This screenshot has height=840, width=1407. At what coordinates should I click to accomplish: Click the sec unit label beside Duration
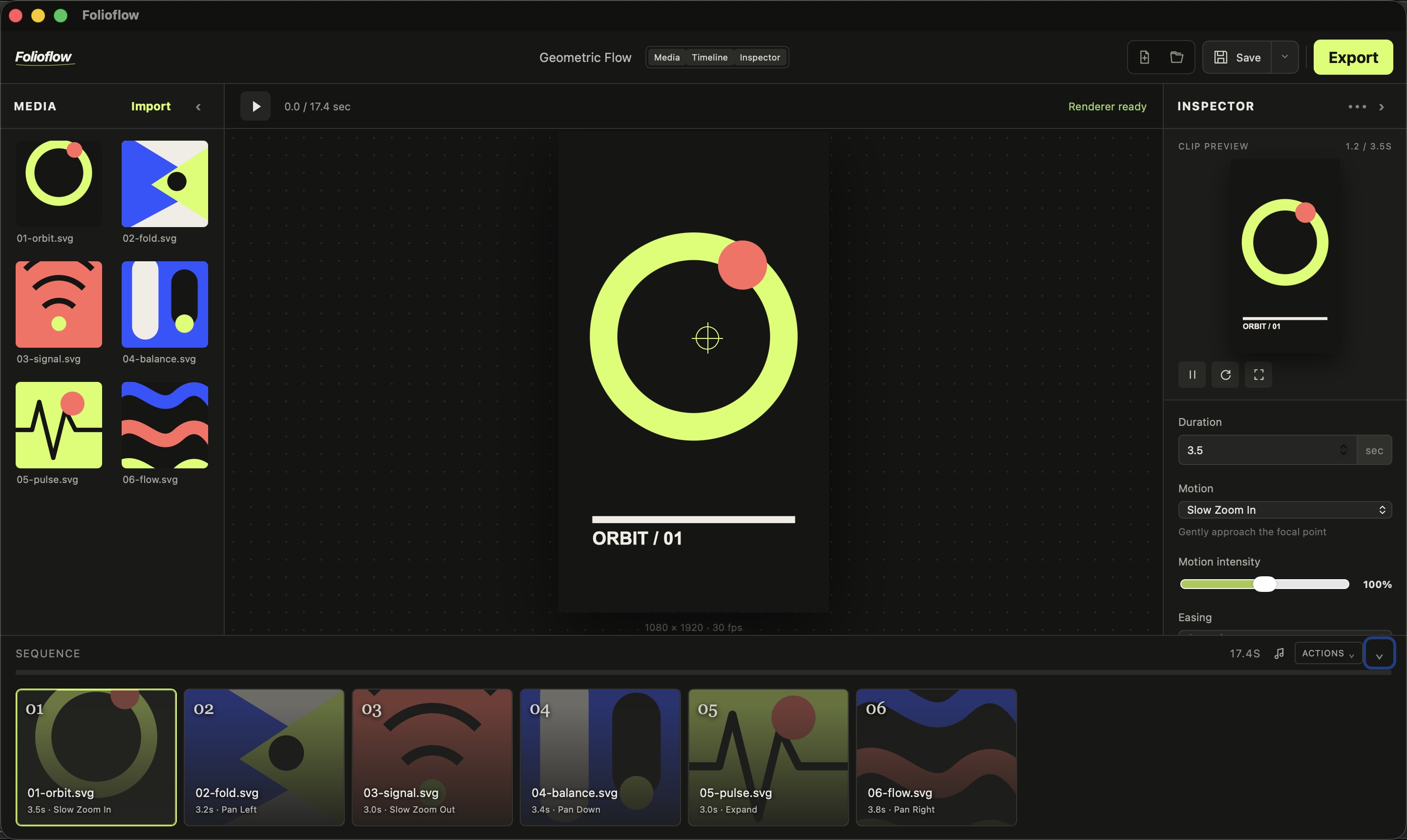click(x=1374, y=450)
